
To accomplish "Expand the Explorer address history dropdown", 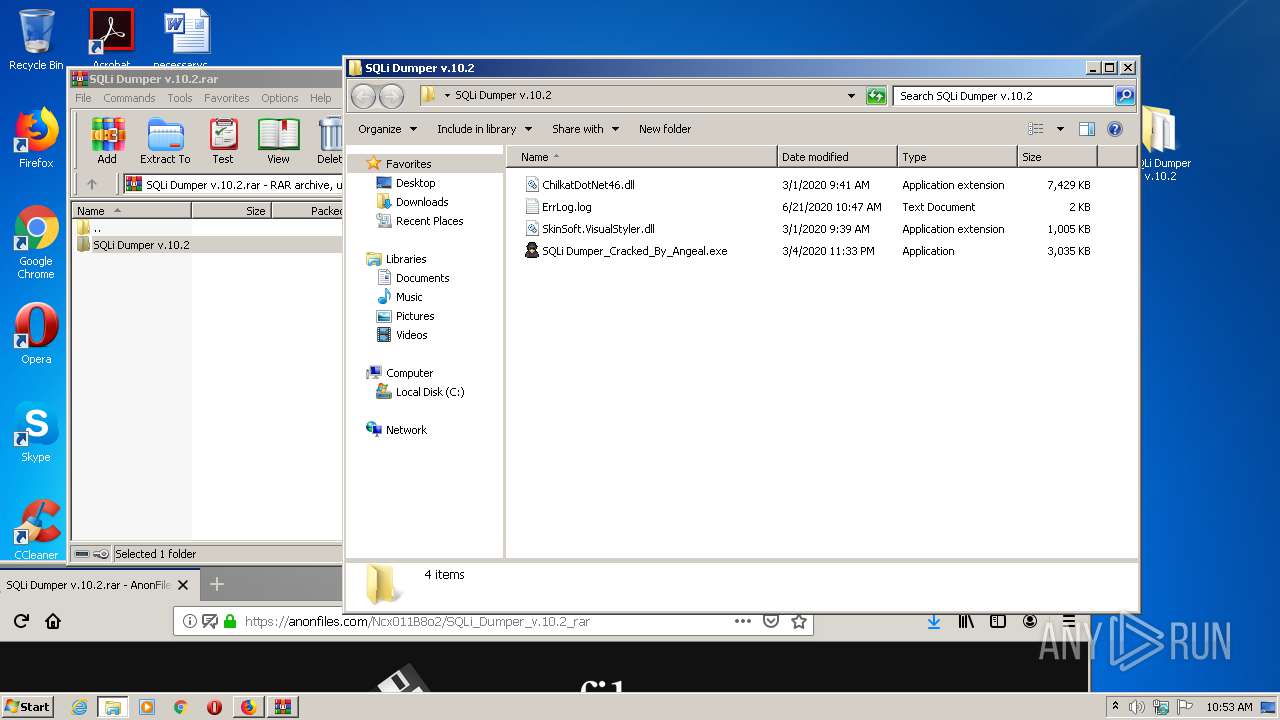I will [x=851, y=96].
